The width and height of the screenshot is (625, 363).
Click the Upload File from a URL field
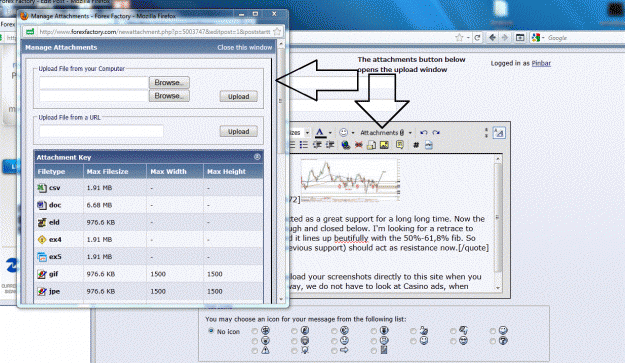101,131
